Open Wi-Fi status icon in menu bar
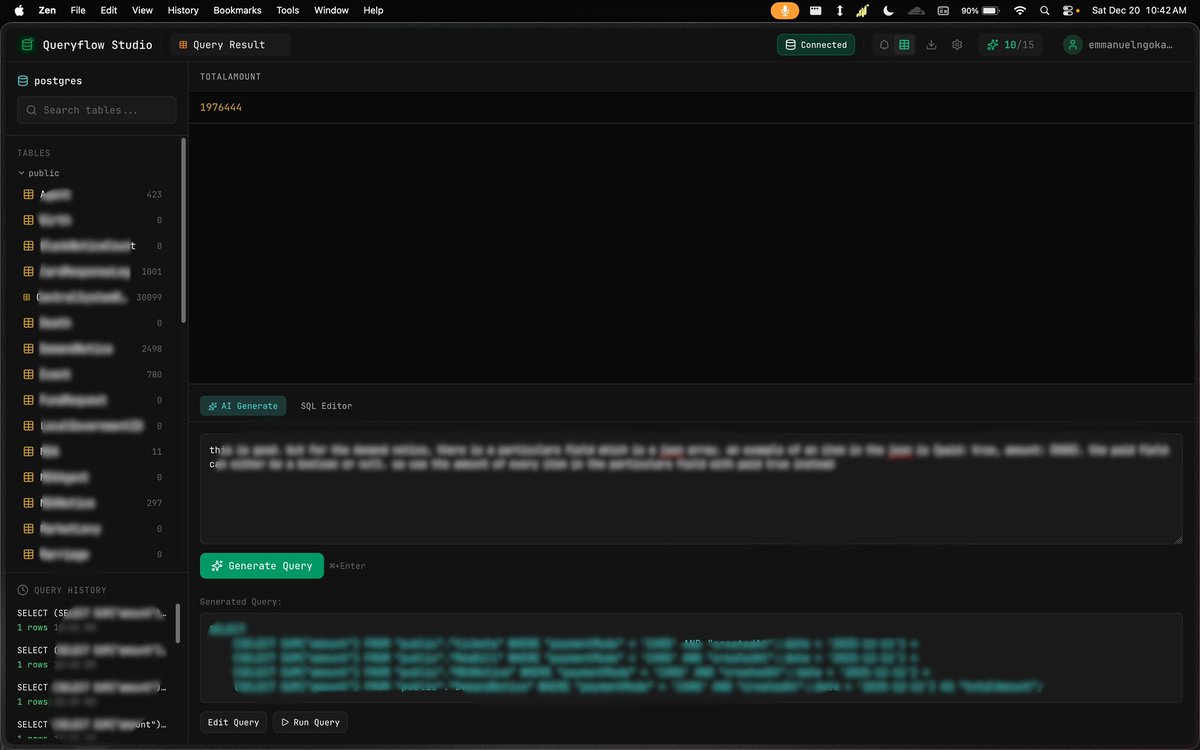 point(1019,10)
